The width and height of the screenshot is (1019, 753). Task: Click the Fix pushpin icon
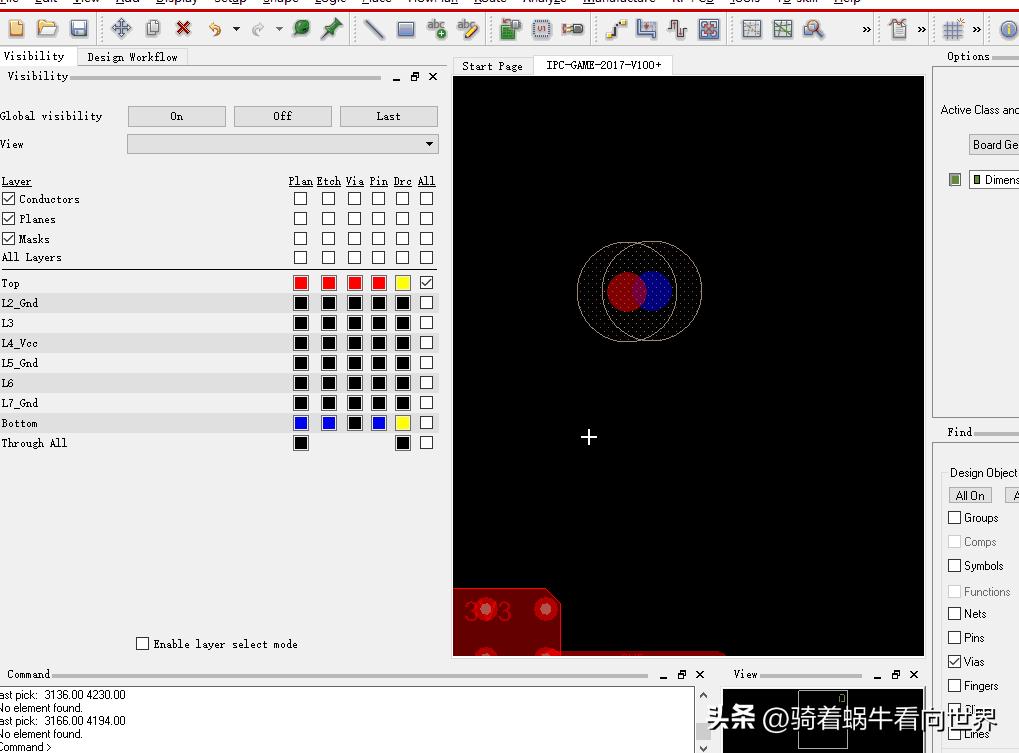[331, 29]
